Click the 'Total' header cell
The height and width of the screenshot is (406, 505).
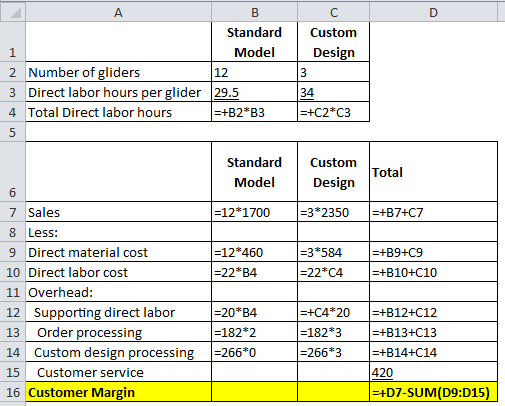[x=433, y=172]
